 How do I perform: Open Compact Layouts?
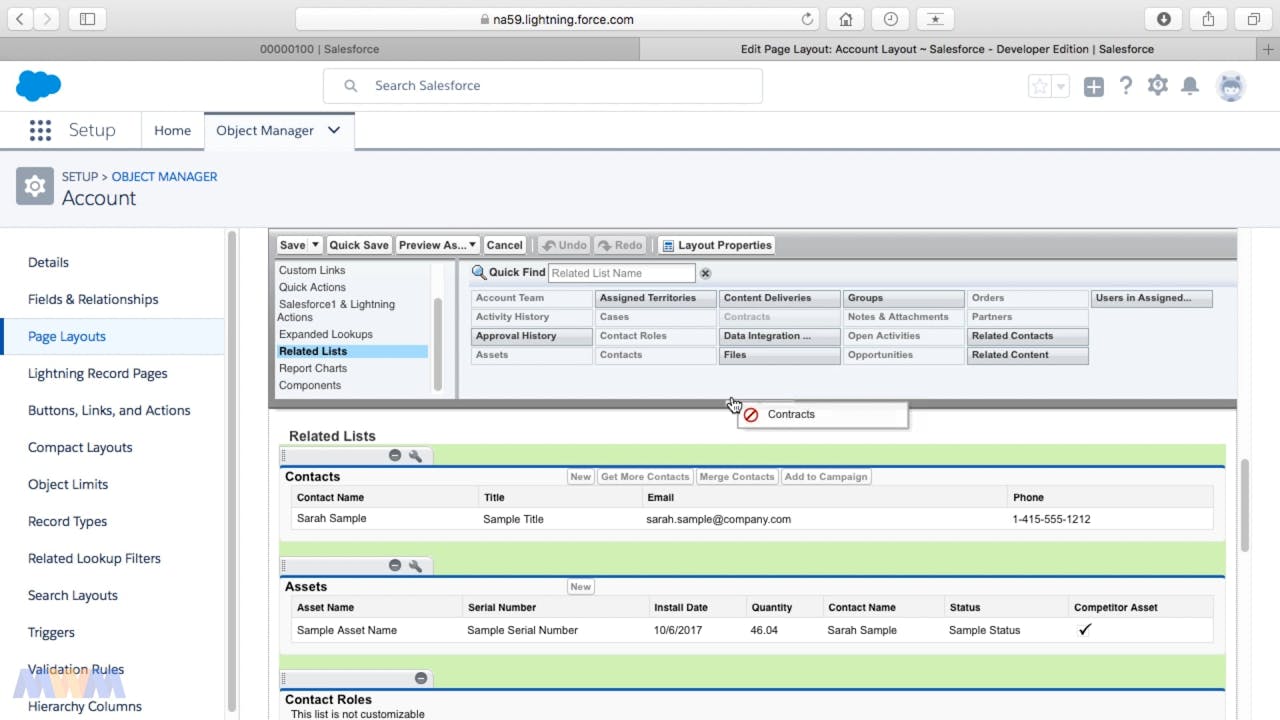80,447
